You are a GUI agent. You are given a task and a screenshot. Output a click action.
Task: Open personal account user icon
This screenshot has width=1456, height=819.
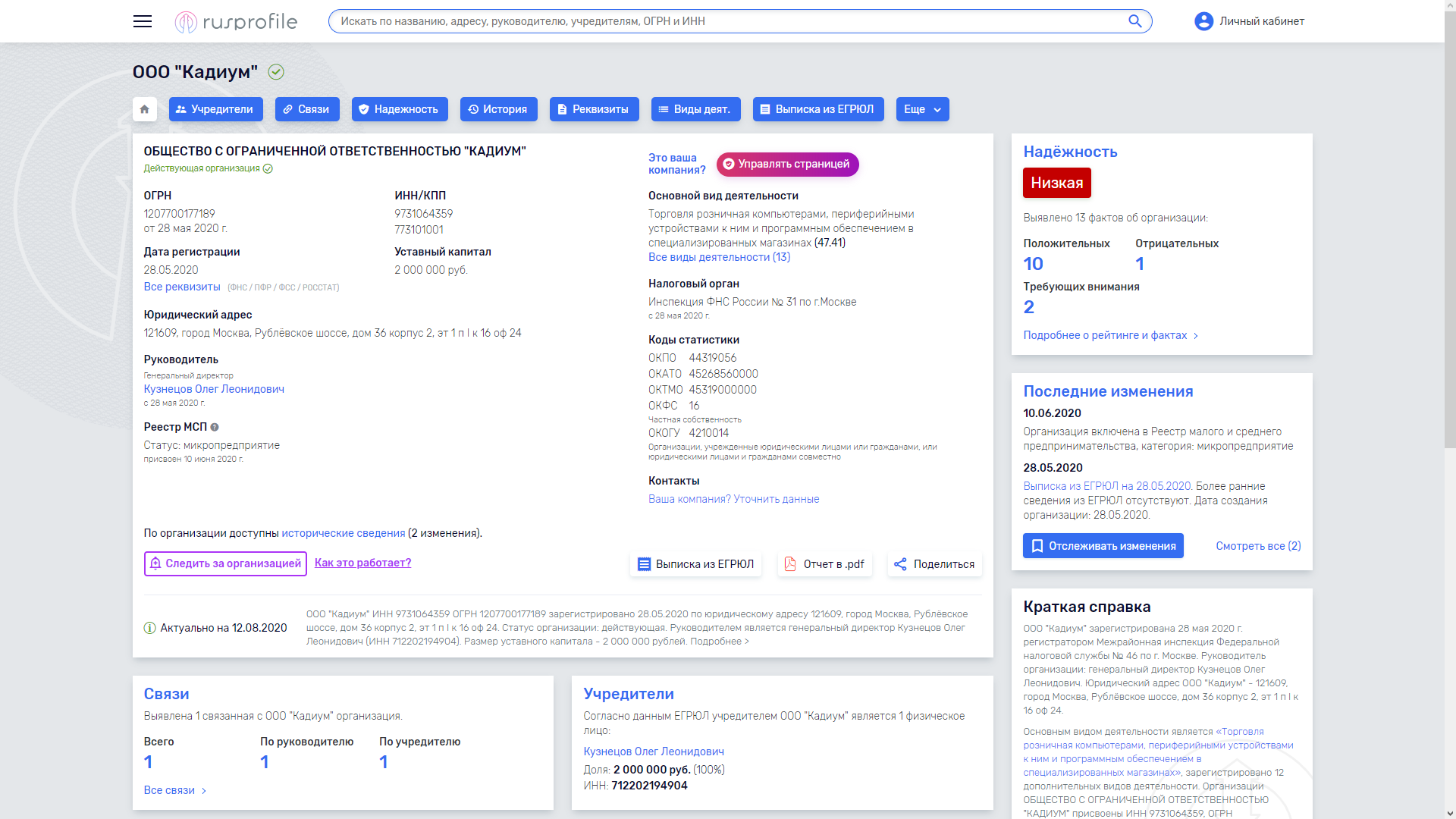[1203, 21]
